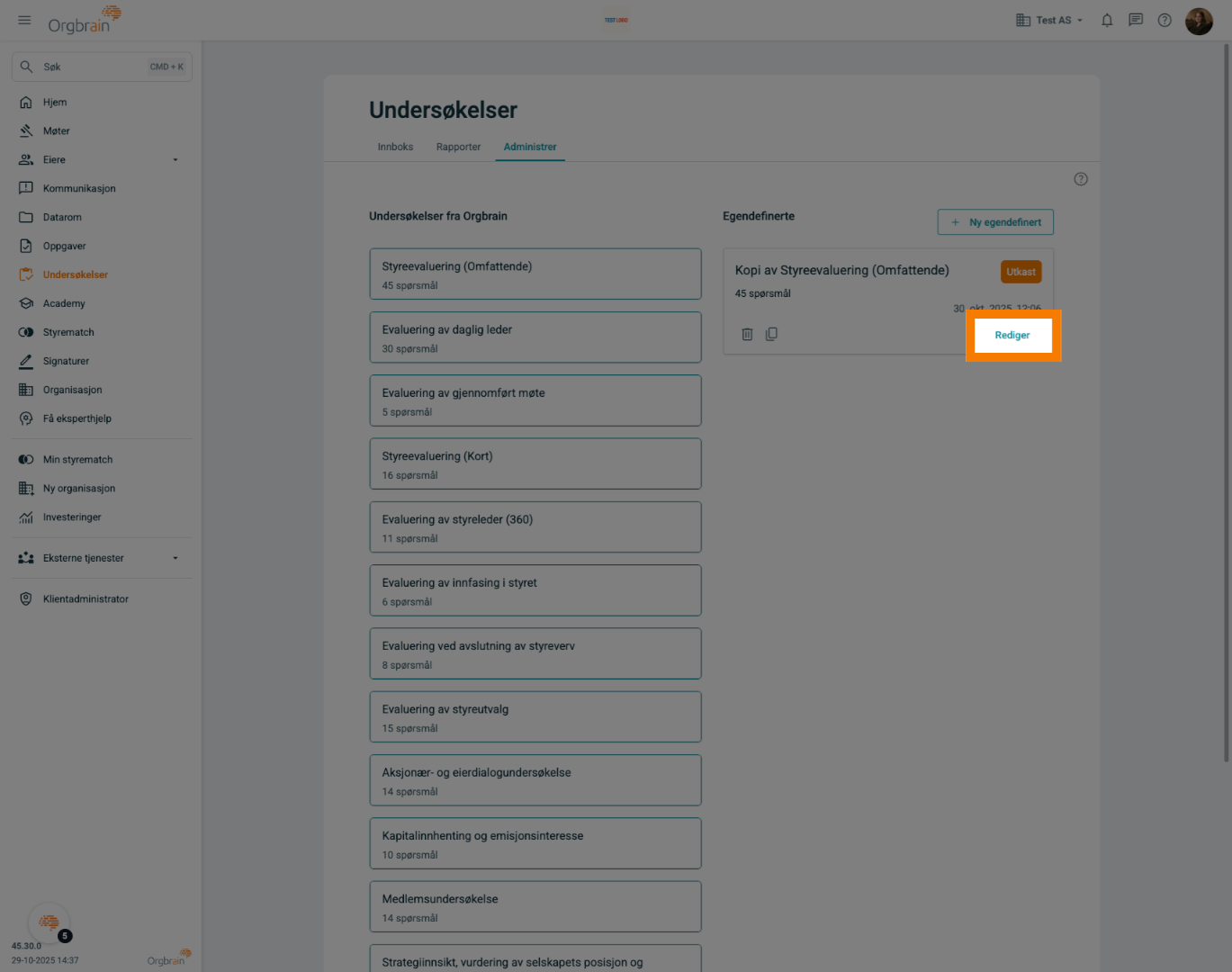The image size is (1232, 972).
Task: Select the Styreevaluering (Kort) survey template
Action: [535, 464]
